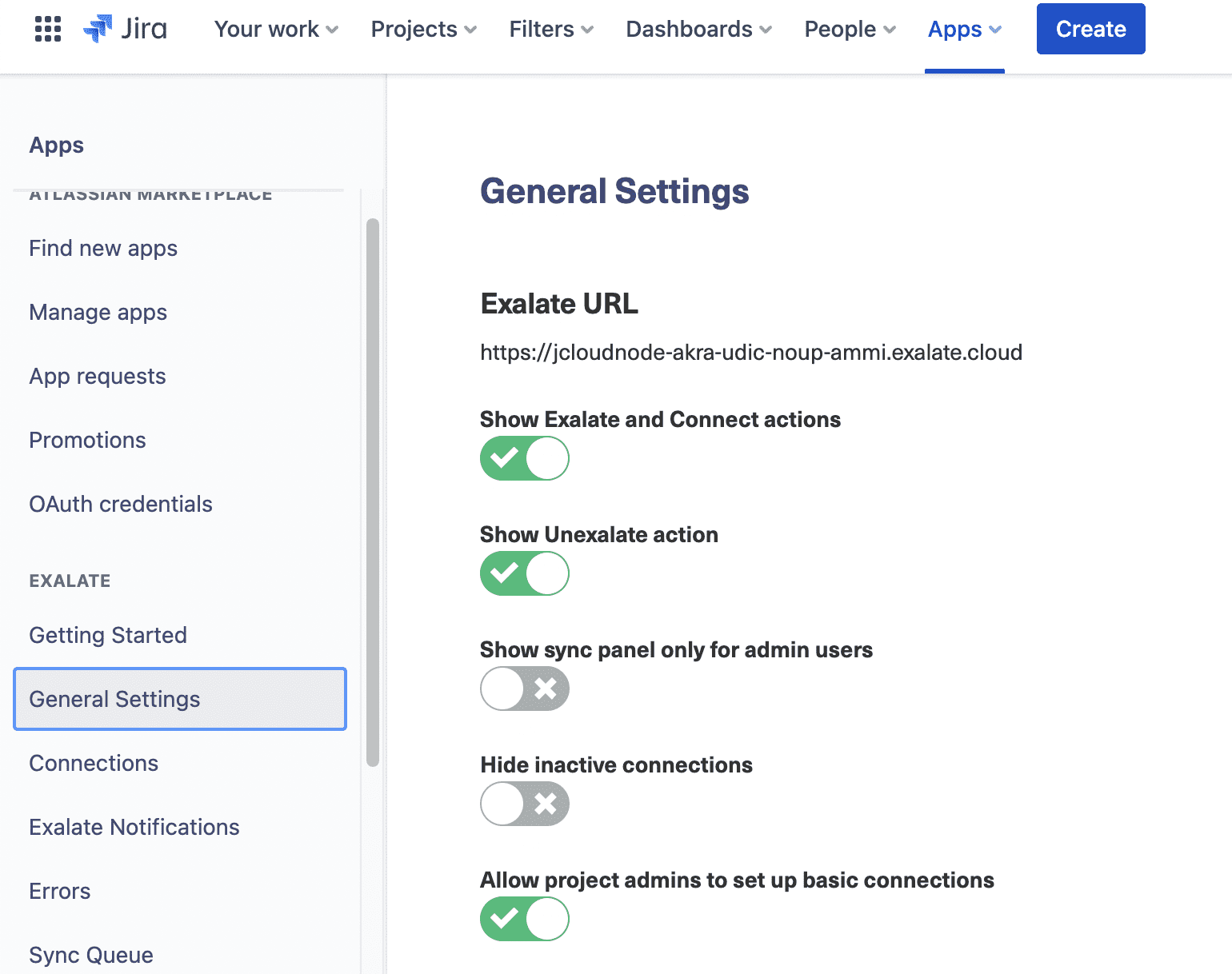Screen dimensions: 1232x974
Task: Disable project admins setting up basic connections
Action: coord(524,919)
